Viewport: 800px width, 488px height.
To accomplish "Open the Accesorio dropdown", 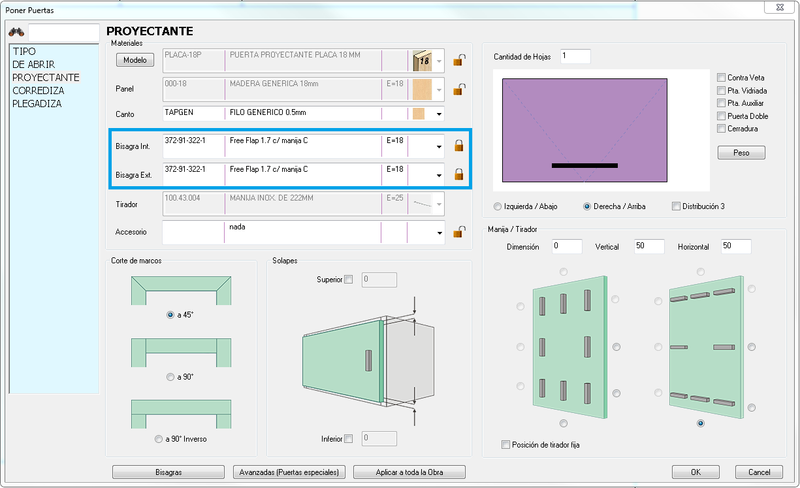I will pos(439,233).
